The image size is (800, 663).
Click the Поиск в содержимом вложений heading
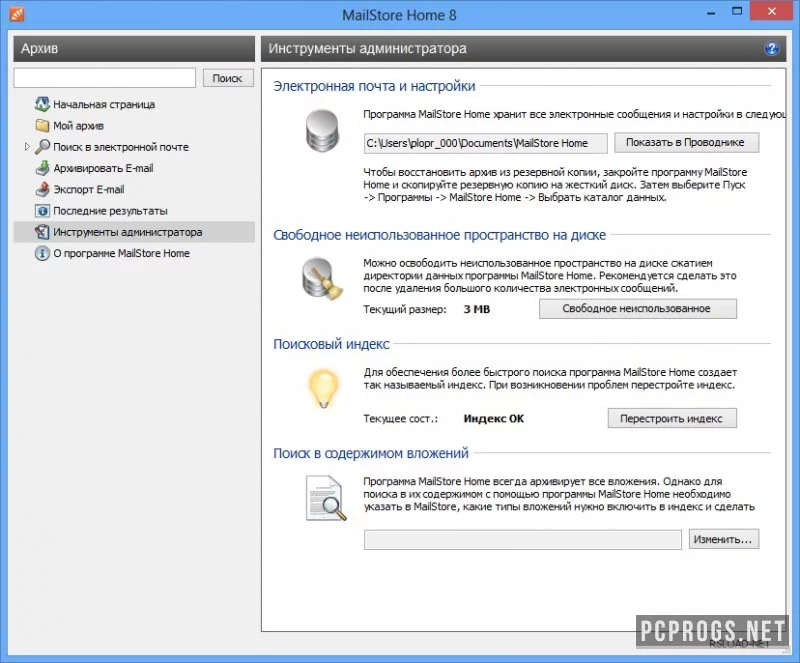[371, 453]
